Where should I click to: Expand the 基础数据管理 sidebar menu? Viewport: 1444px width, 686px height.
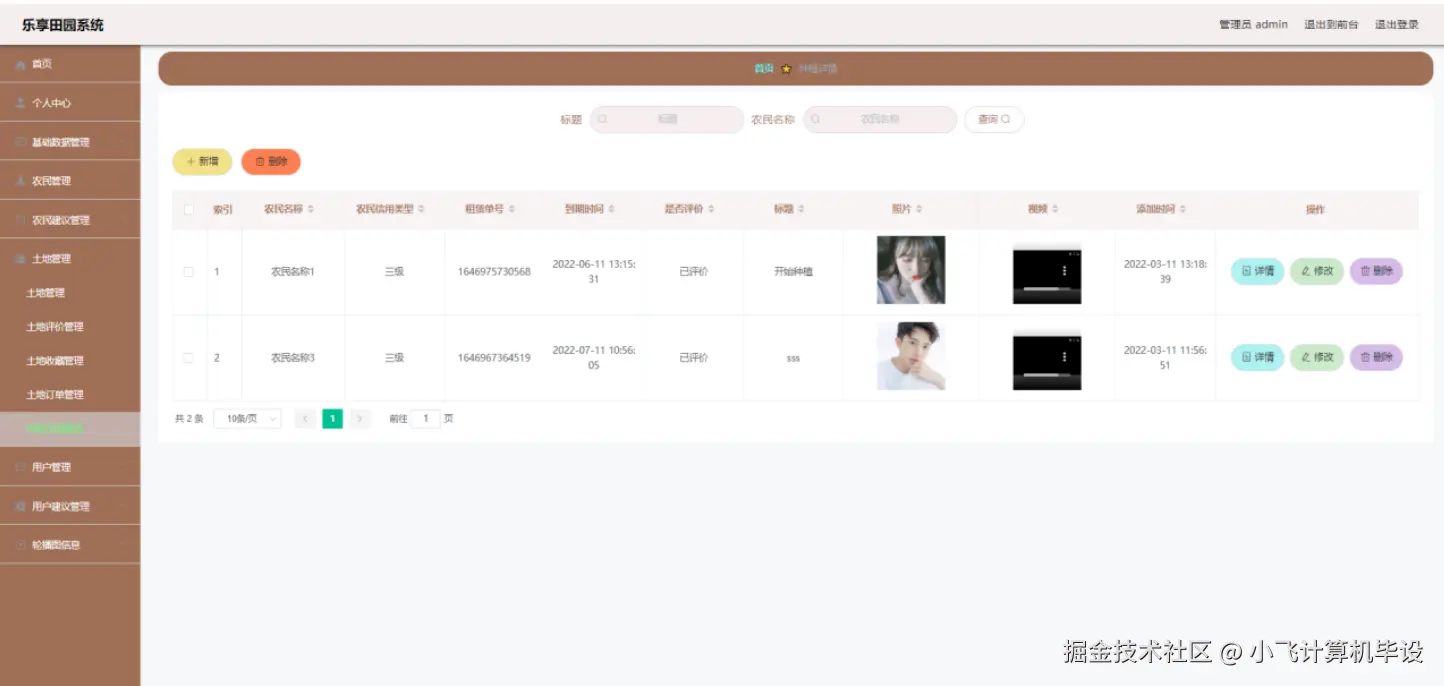(70, 142)
